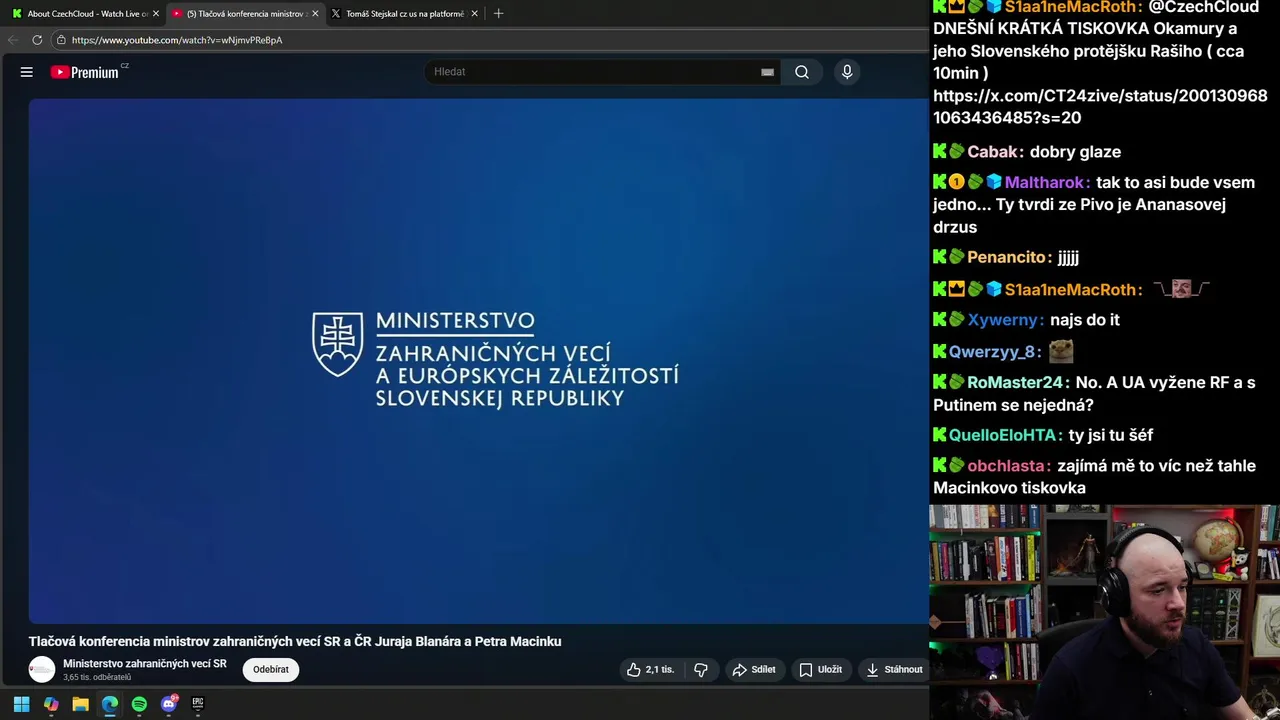1280x720 pixels.
Task: Subscribe with the Odebírat button
Action: [270, 669]
